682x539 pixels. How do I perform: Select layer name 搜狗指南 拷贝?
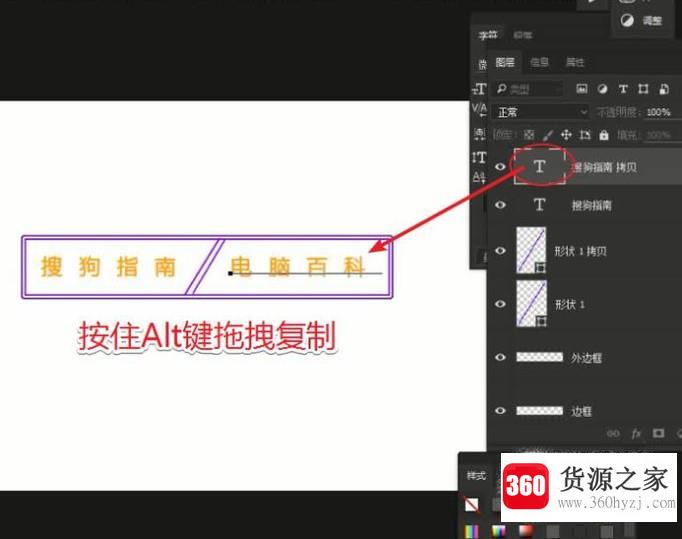(605, 167)
